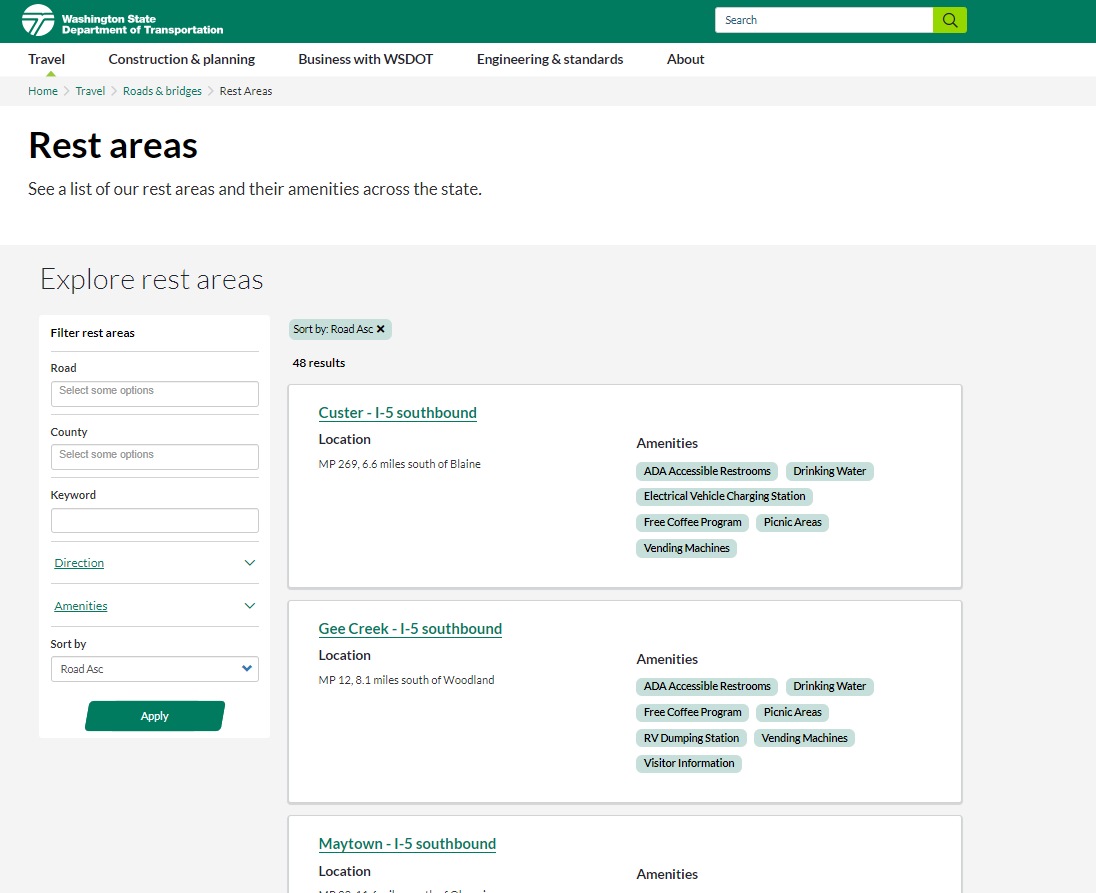Focus the Keyword text field
Viewport: 1096px width, 893px height.
coord(154,520)
